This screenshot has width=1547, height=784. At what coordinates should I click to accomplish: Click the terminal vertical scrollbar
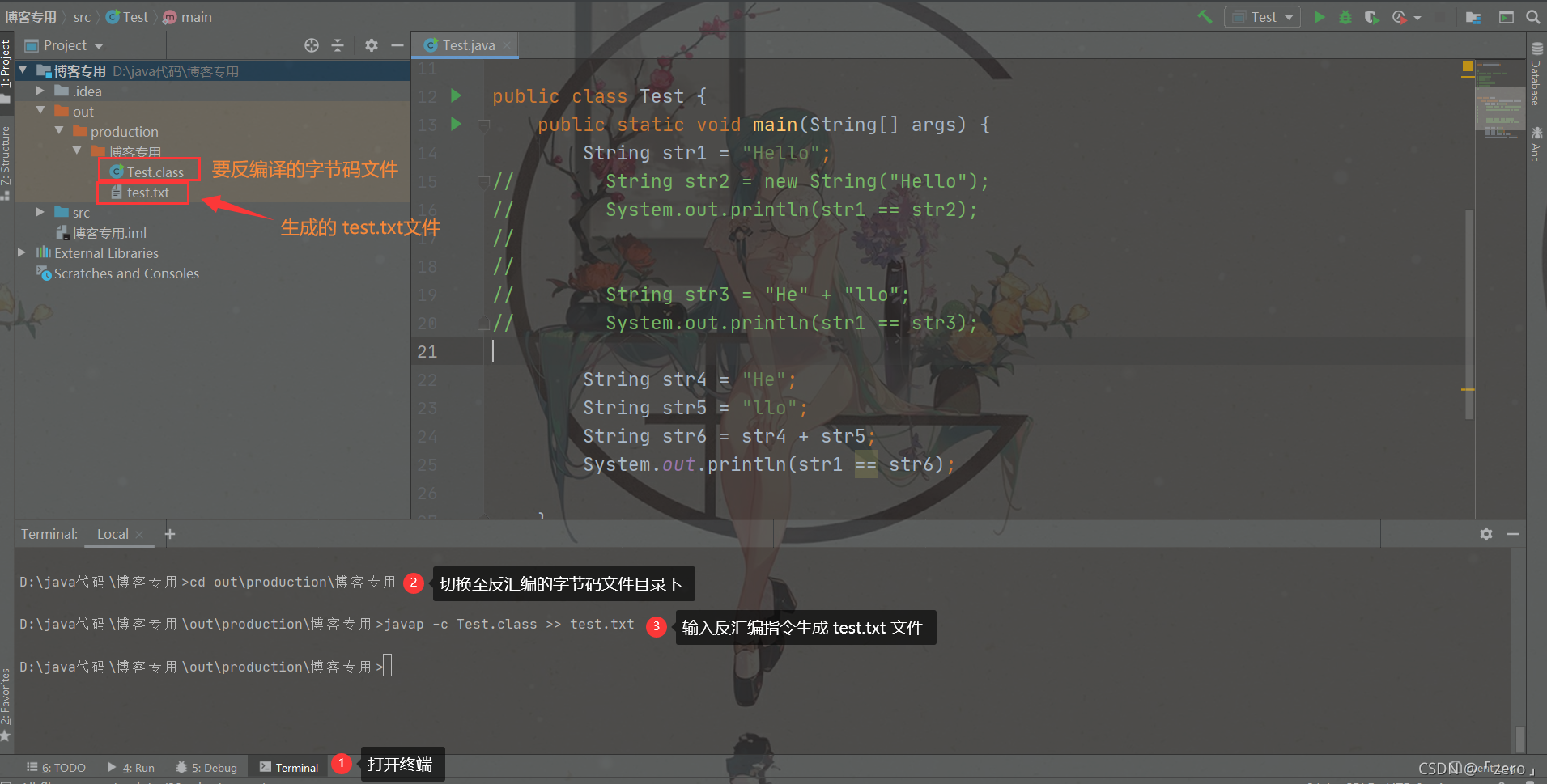pos(1520,739)
